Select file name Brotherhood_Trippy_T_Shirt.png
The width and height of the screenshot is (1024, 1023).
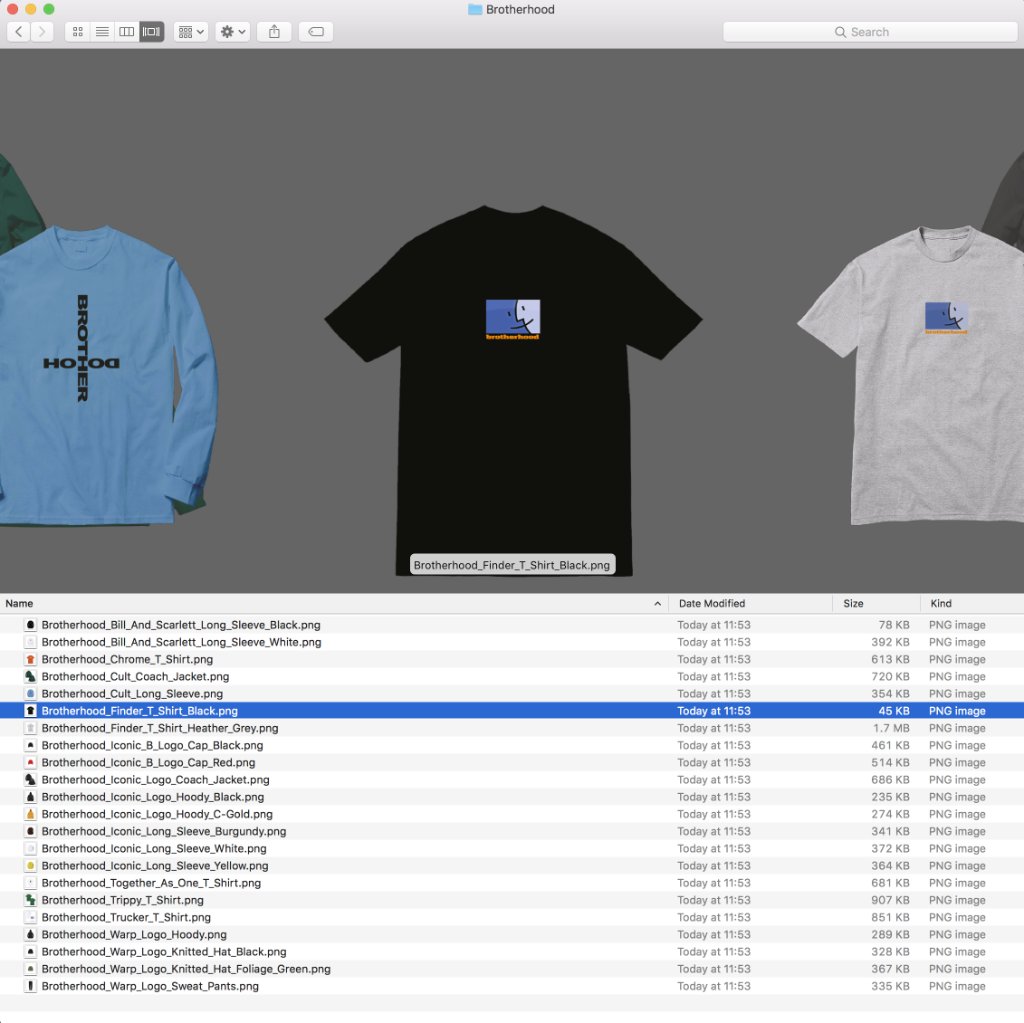123,900
